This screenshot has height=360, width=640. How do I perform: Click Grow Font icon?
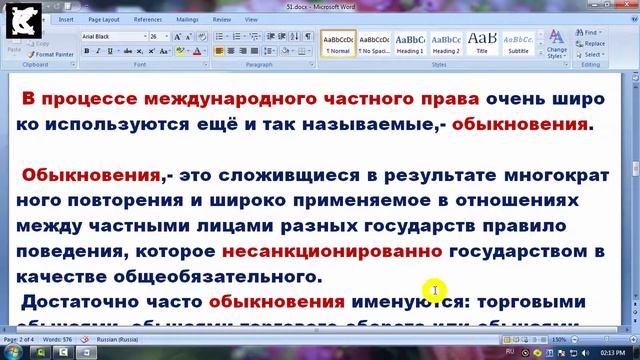(178, 37)
